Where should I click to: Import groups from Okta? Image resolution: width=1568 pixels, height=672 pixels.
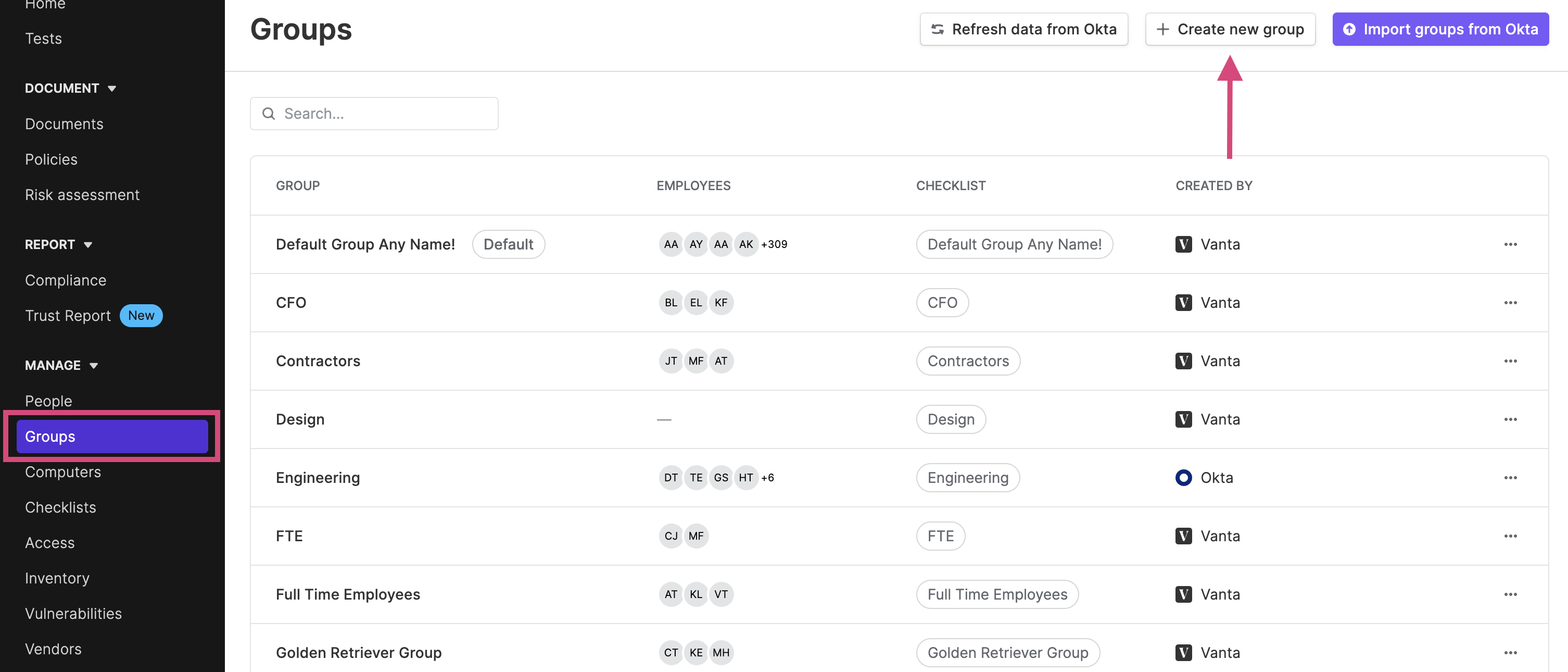click(1440, 29)
